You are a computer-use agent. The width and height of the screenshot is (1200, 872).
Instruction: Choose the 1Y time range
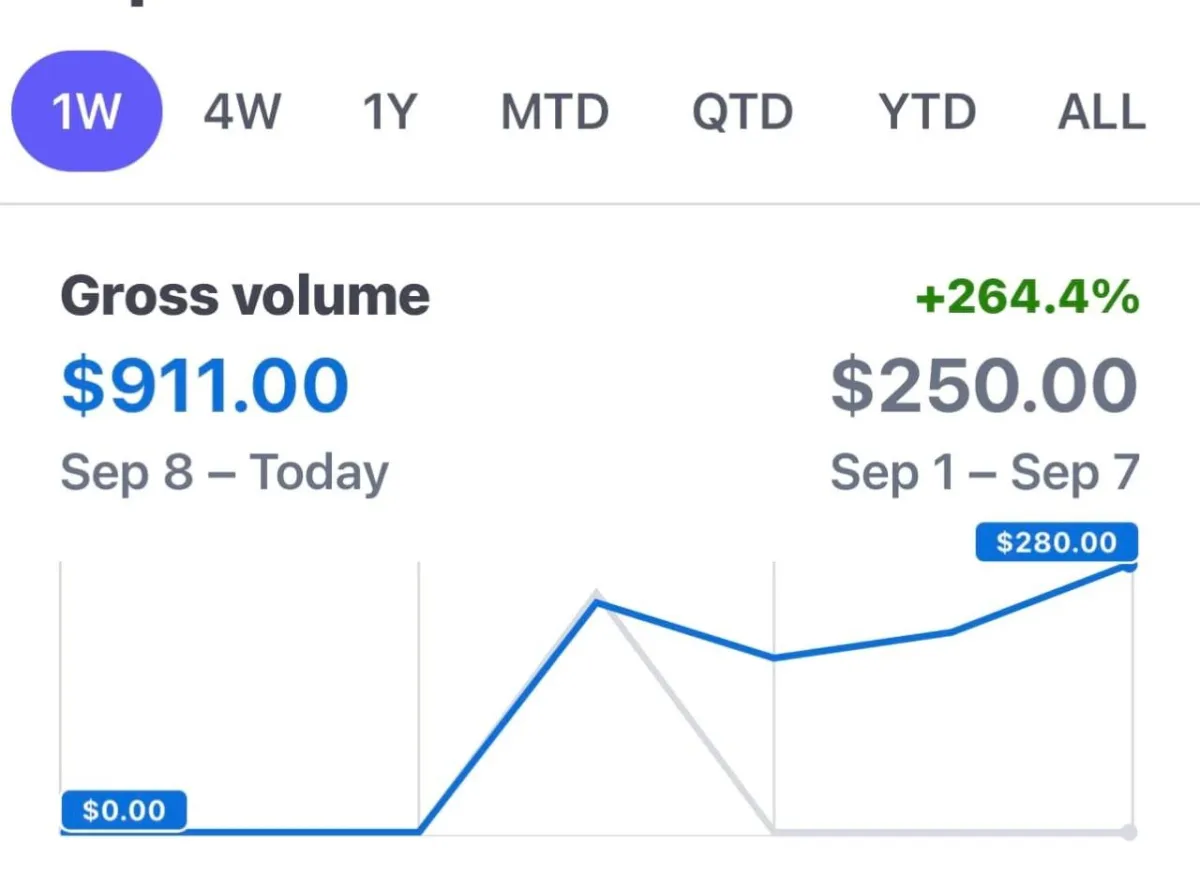pos(388,112)
